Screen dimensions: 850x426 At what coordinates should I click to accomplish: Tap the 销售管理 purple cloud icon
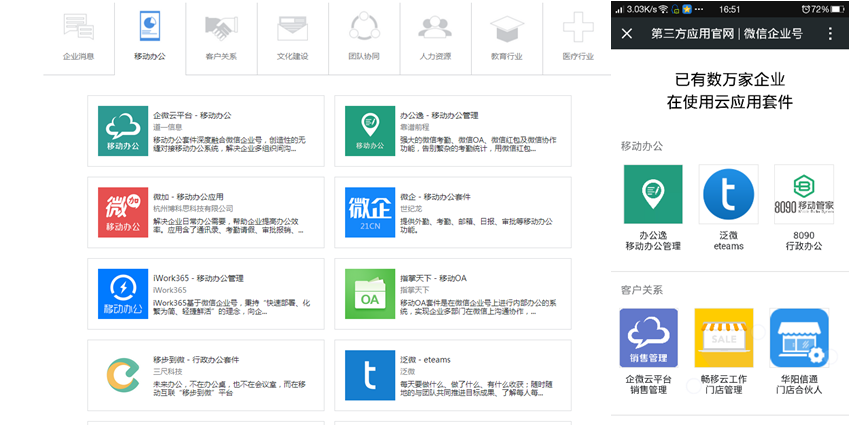[648, 338]
